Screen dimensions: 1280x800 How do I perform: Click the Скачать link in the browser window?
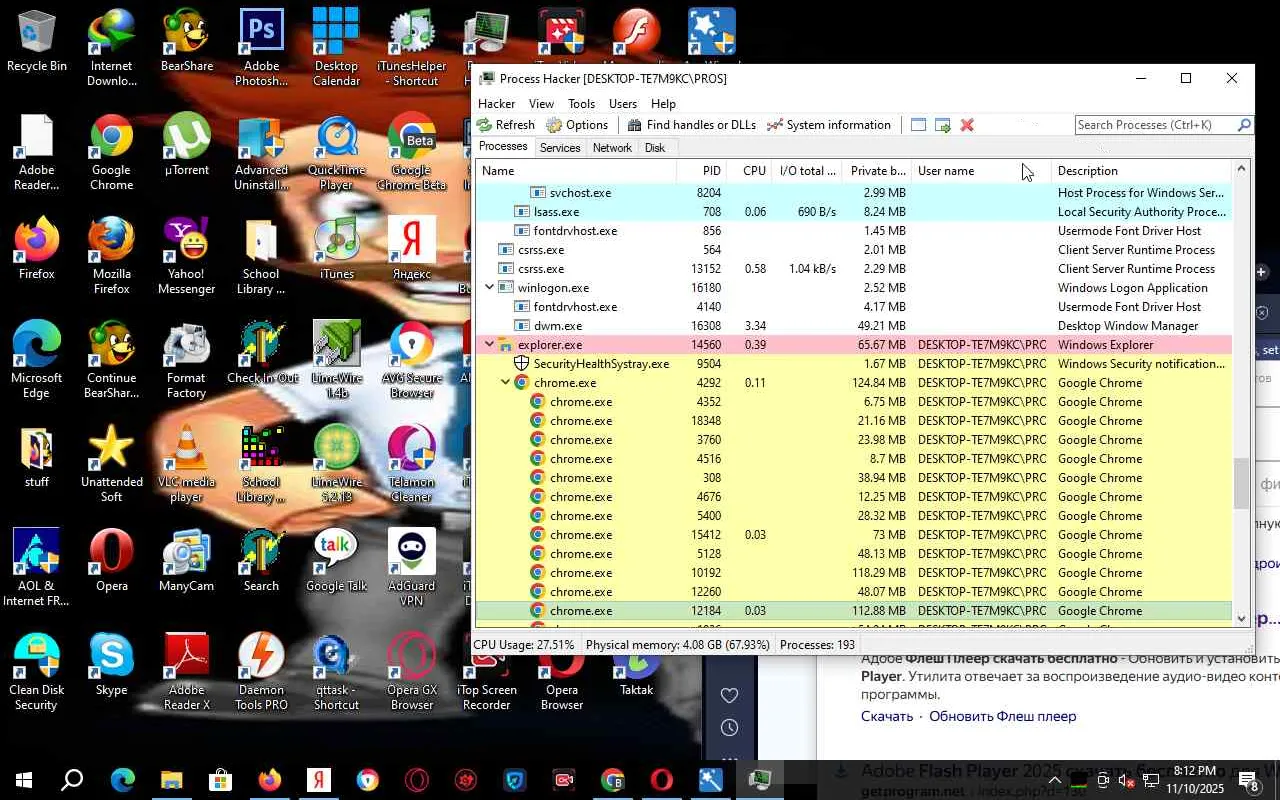tap(887, 717)
